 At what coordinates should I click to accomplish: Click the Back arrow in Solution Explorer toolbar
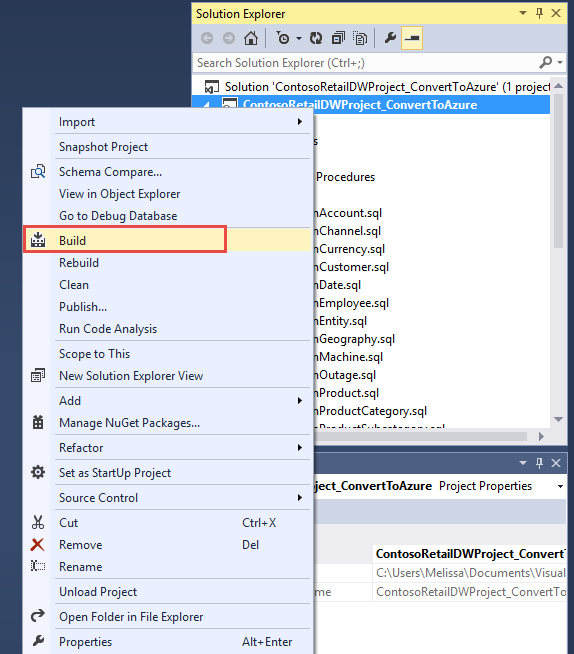point(207,38)
